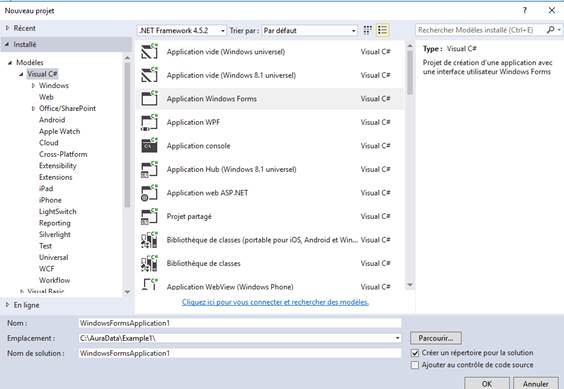Select the iPad category

pos(46,189)
